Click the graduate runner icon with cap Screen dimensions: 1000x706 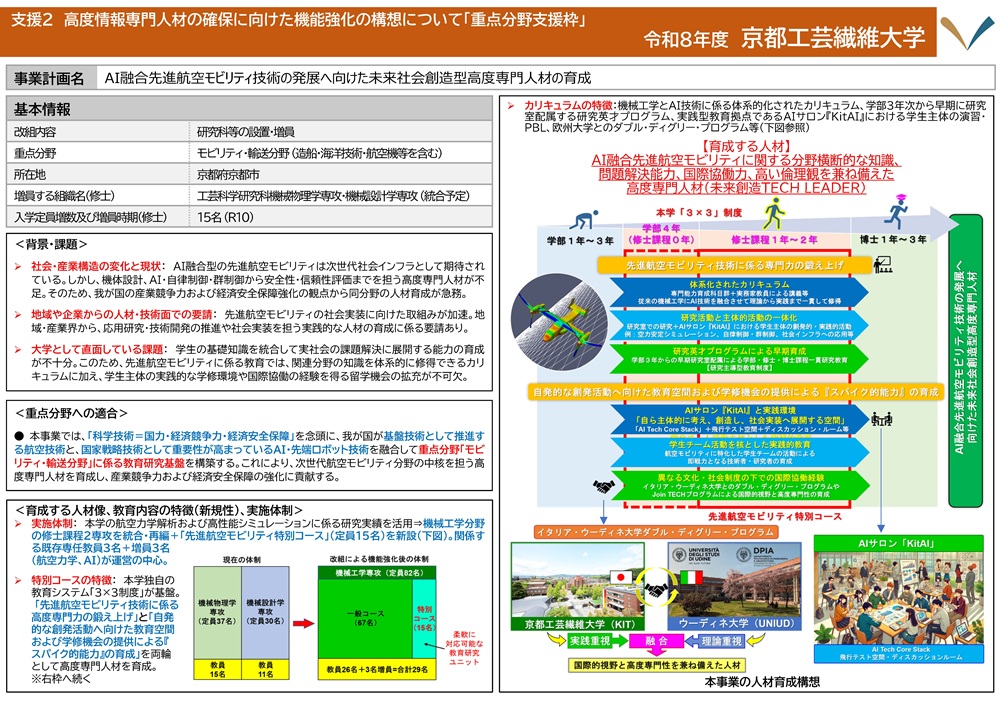pos(896,212)
